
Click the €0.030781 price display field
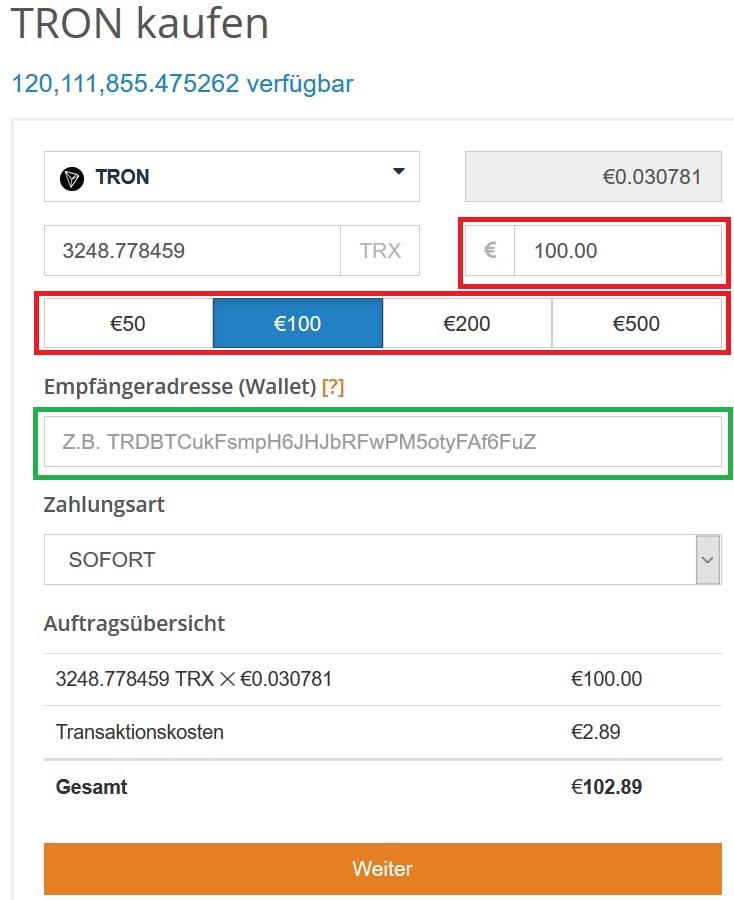594,176
